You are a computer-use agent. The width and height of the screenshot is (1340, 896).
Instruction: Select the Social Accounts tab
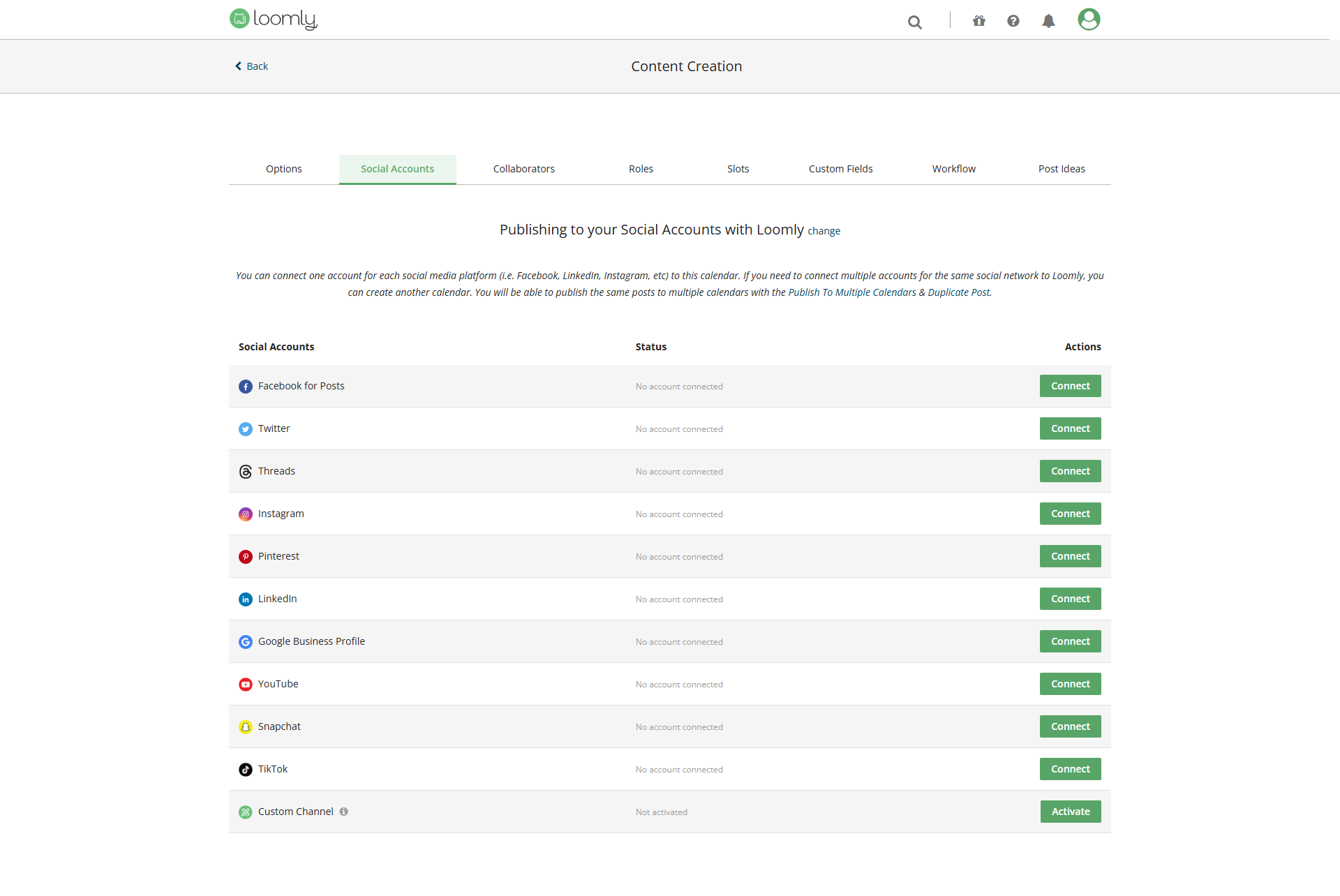398,169
